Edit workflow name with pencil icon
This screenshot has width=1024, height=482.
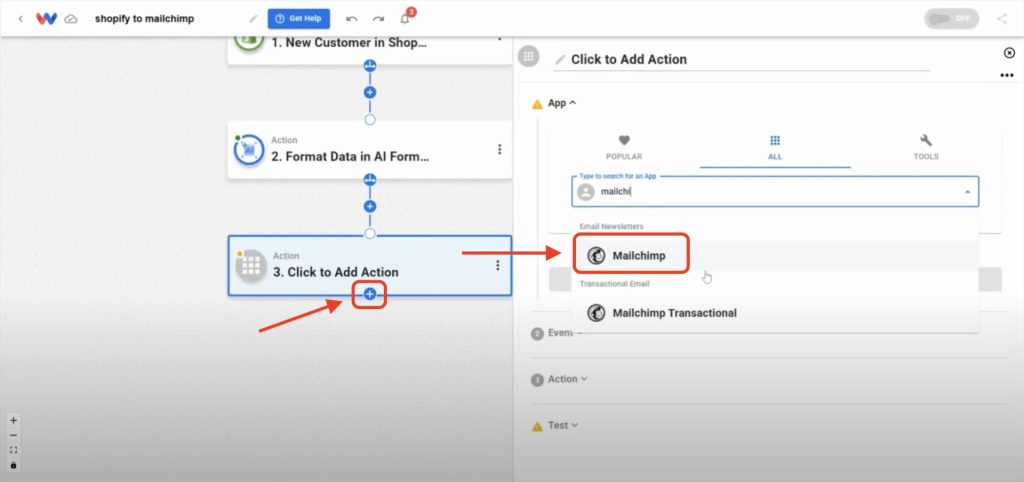[253, 19]
